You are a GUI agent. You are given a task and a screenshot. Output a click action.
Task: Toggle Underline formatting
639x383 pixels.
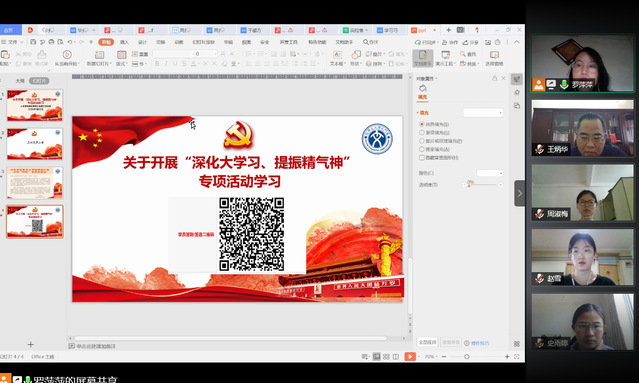point(175,64)
